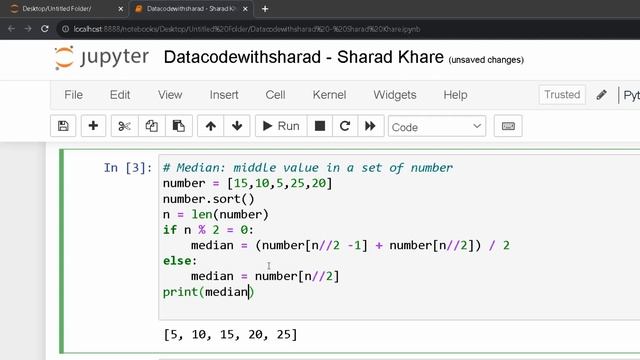Image resolution: width=640 pixels, height=360 pixels.
Task: Open the View menu
Action: point(170,95)
